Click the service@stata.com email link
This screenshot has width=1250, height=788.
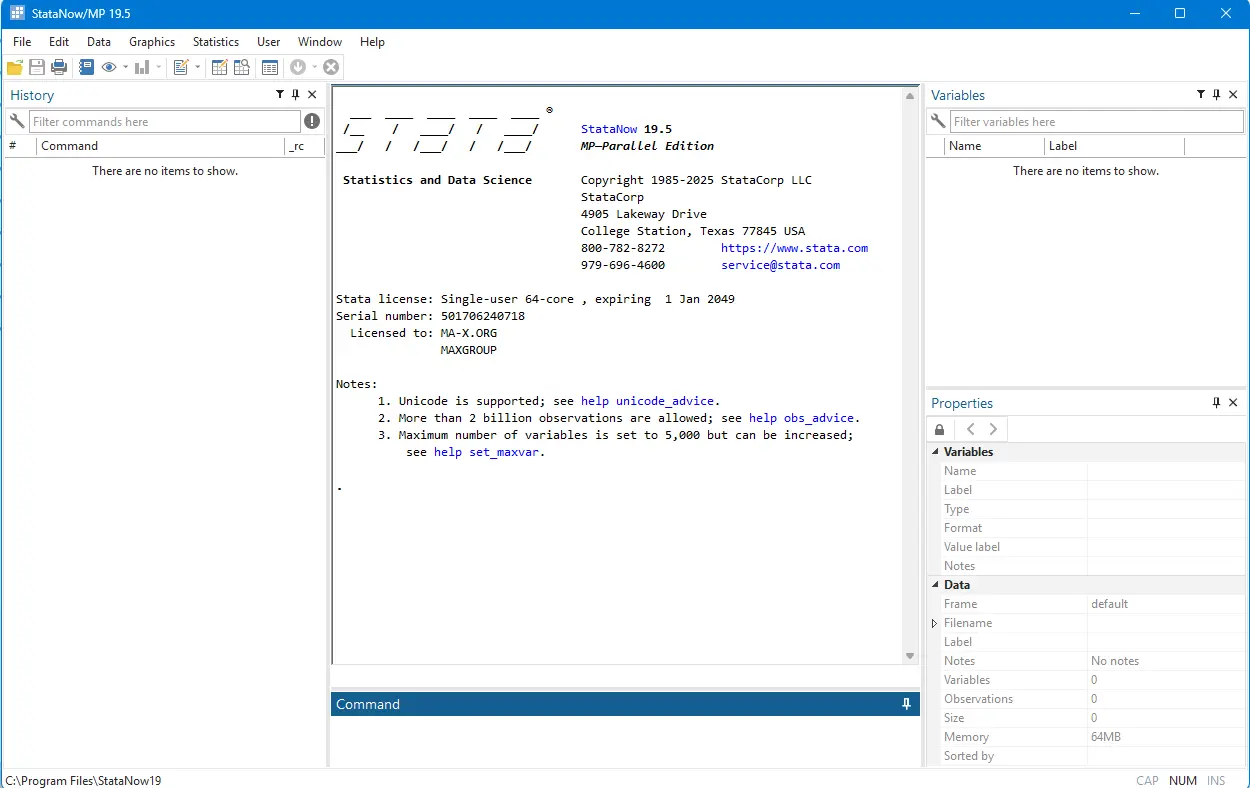pyautogui.click(x=780, y=265)
